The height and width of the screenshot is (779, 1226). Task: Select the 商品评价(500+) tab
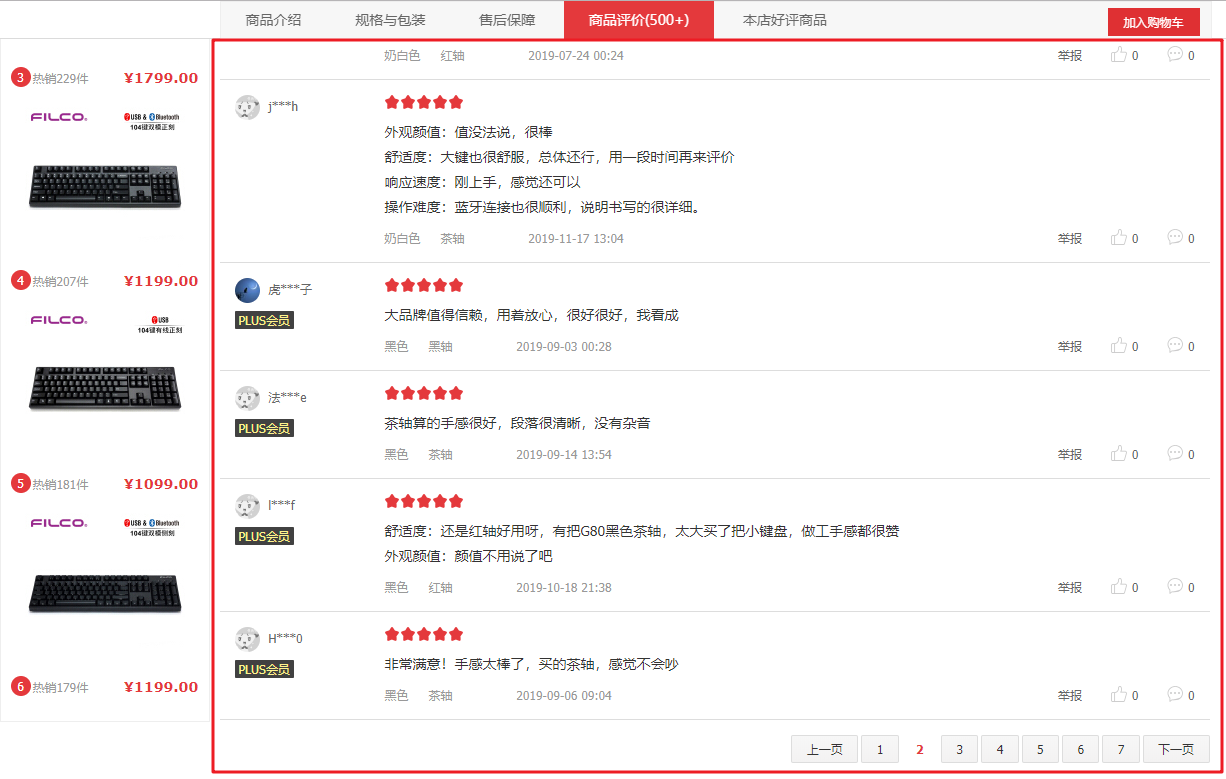pos(639,20)
